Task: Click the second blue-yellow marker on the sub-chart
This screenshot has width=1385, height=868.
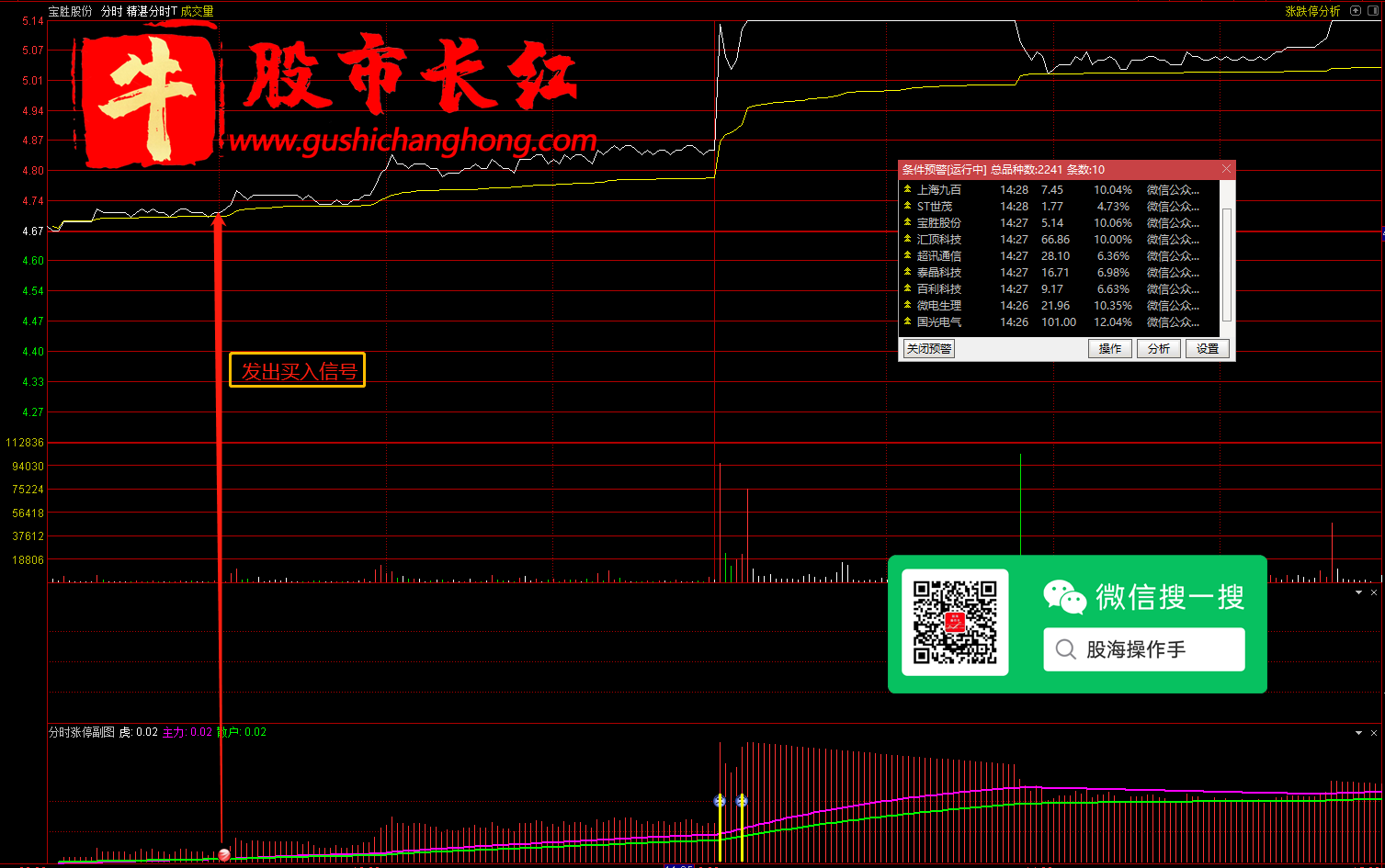Action: [742, 801]
